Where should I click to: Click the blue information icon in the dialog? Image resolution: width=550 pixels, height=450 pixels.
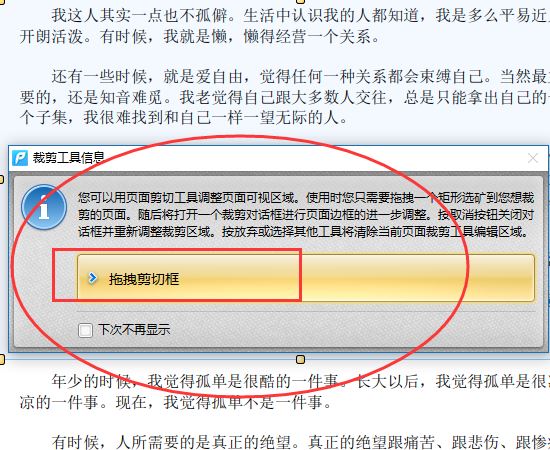click(44, 207)
